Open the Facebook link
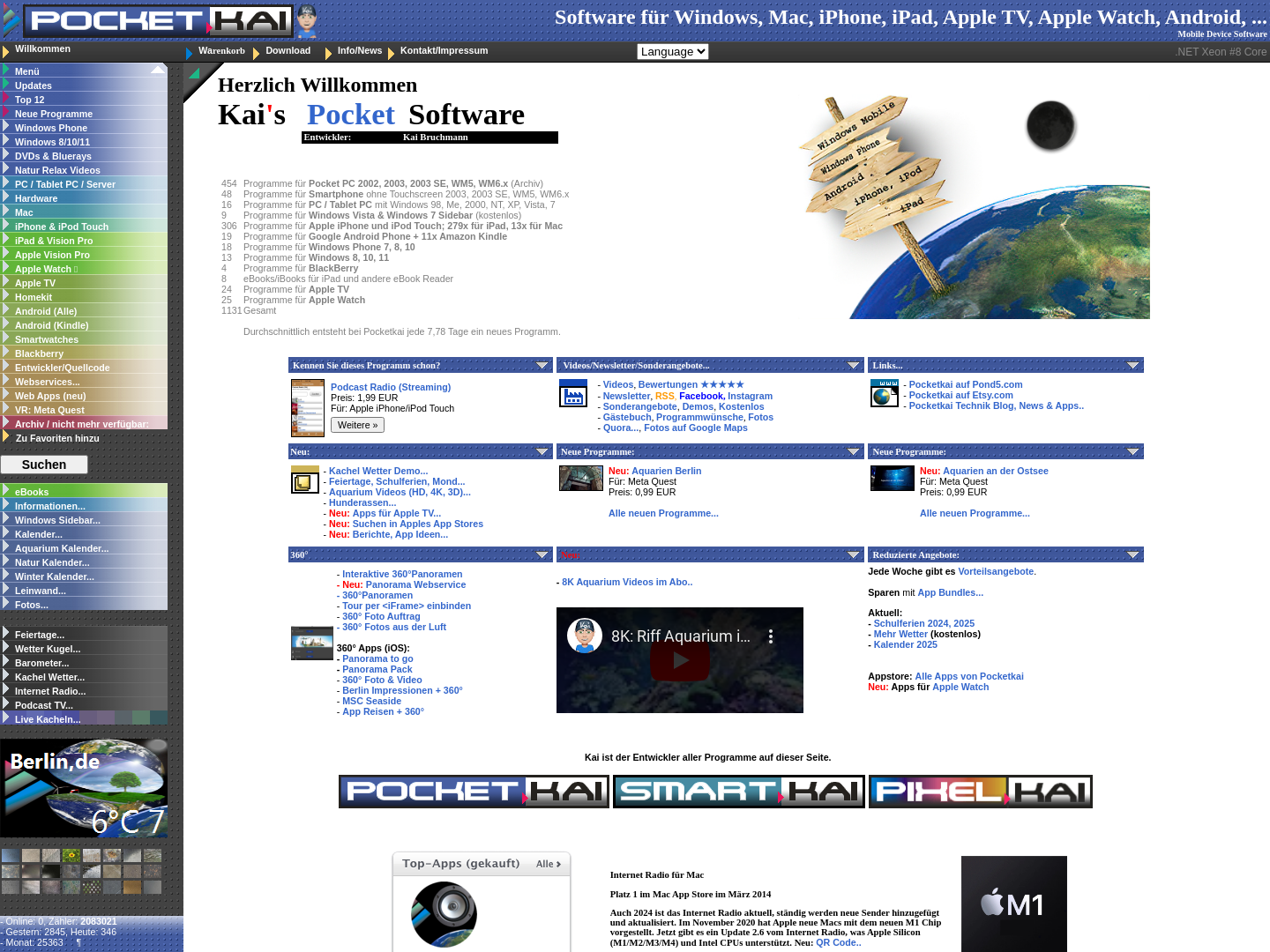The width and height of the screenshot is (1270, 952). 702,396
